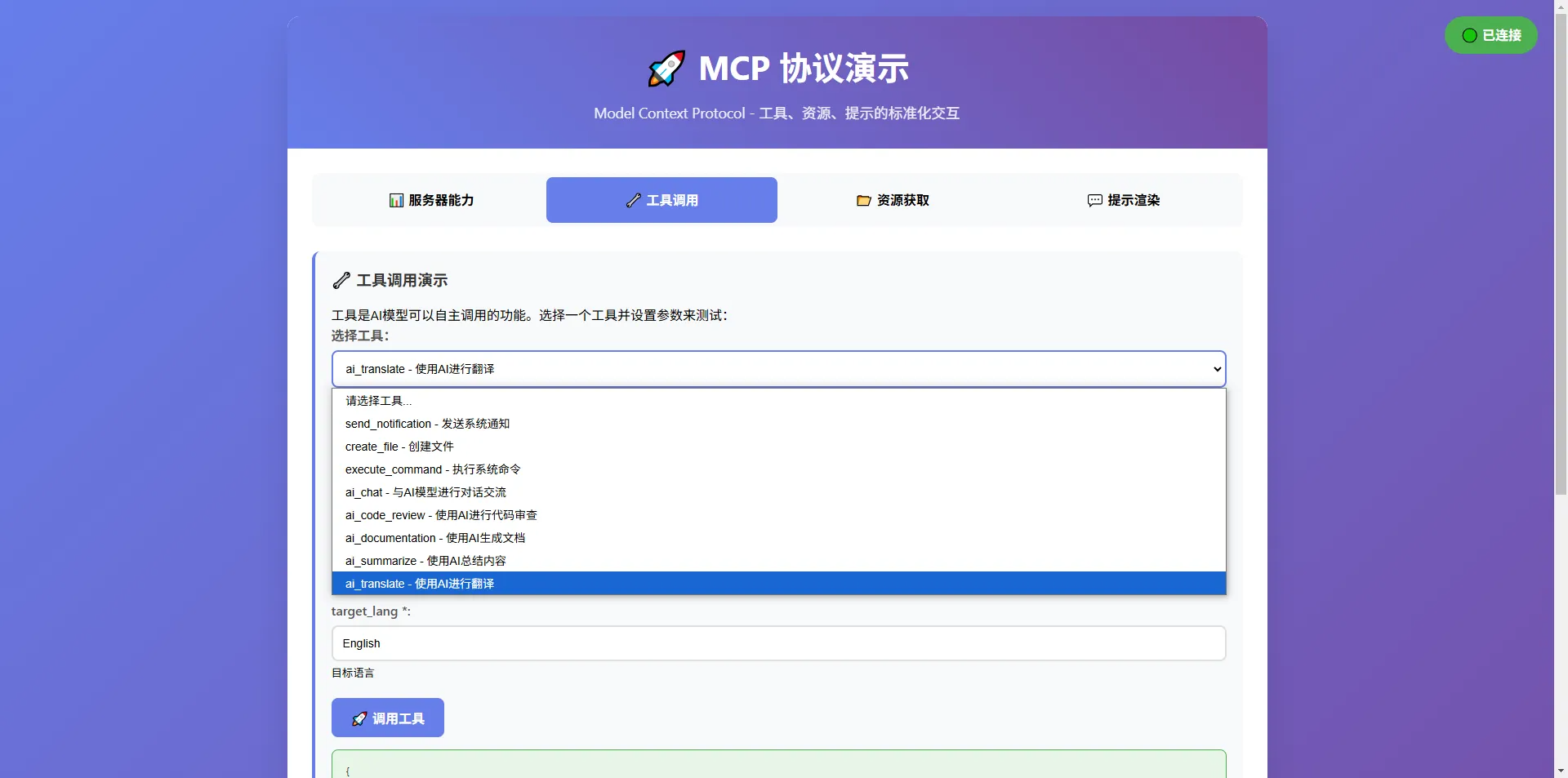Viewport: 1568px width, 778px height.
Task: Choose the 请选择工具... placeholder option
Action: click(779, 401)
